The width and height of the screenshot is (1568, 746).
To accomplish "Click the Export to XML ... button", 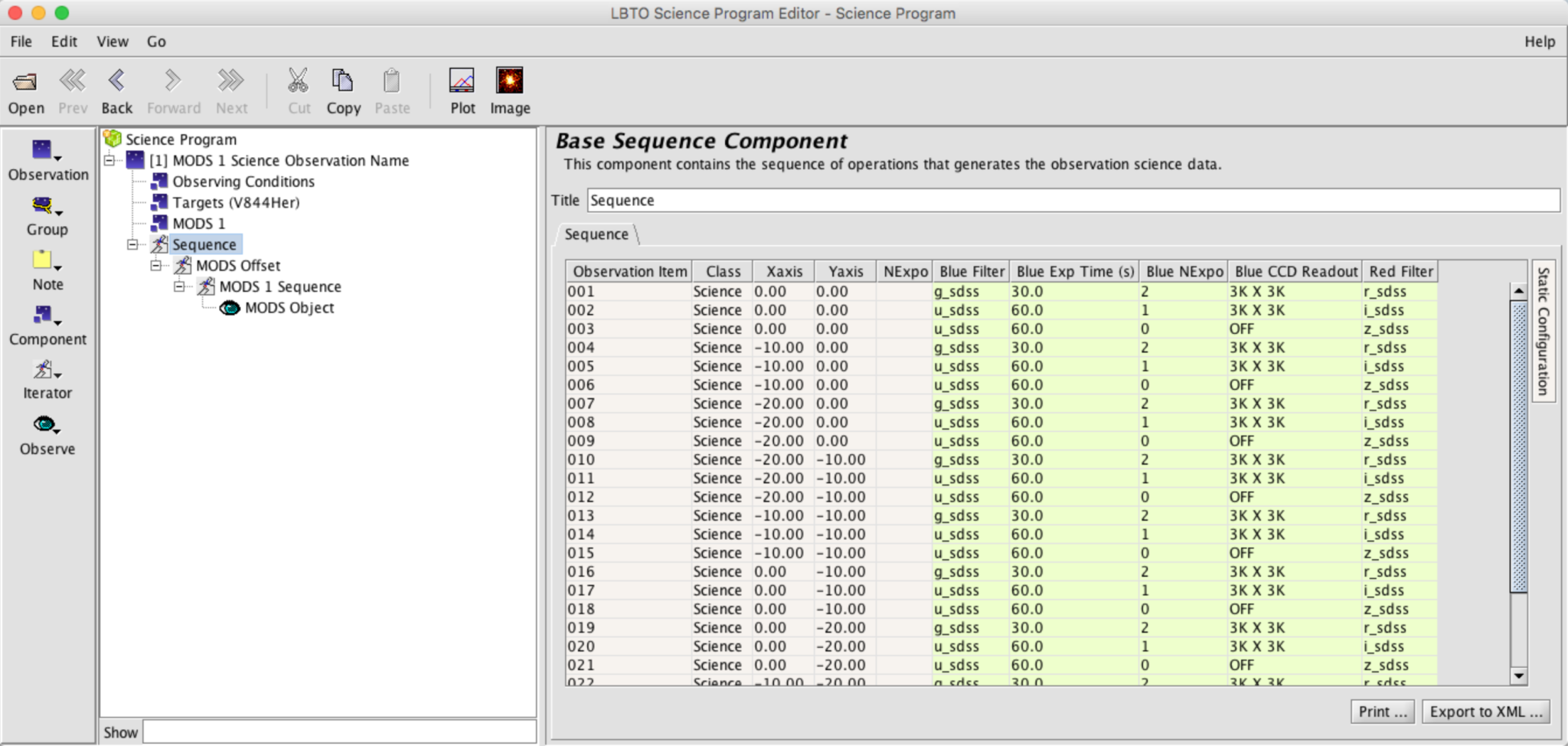I will click(x=1485, y=712).
